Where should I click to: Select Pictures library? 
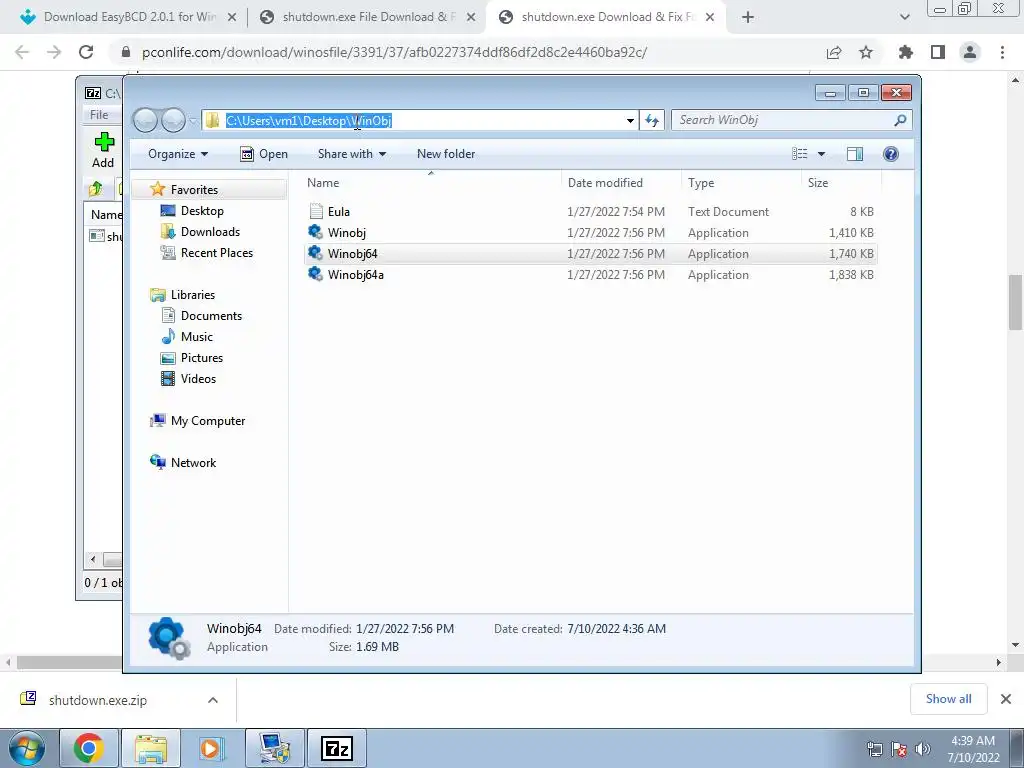click(x=202, y=357)
